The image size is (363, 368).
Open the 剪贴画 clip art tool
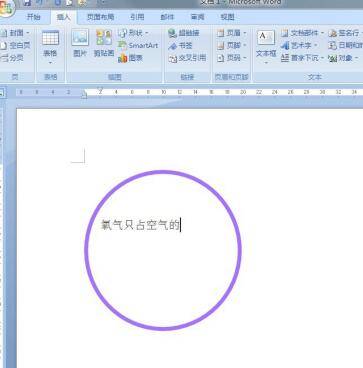click(x=104, y=43)
